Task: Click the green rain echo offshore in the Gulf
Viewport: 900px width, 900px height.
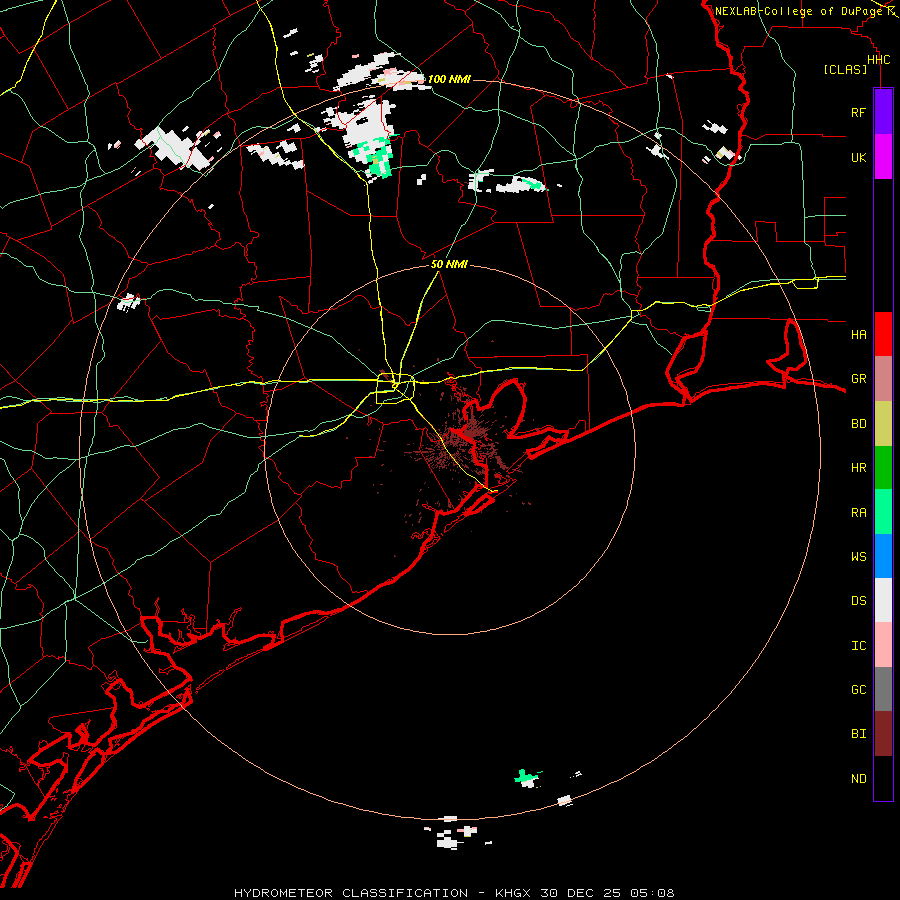Action: coord(527,778)
